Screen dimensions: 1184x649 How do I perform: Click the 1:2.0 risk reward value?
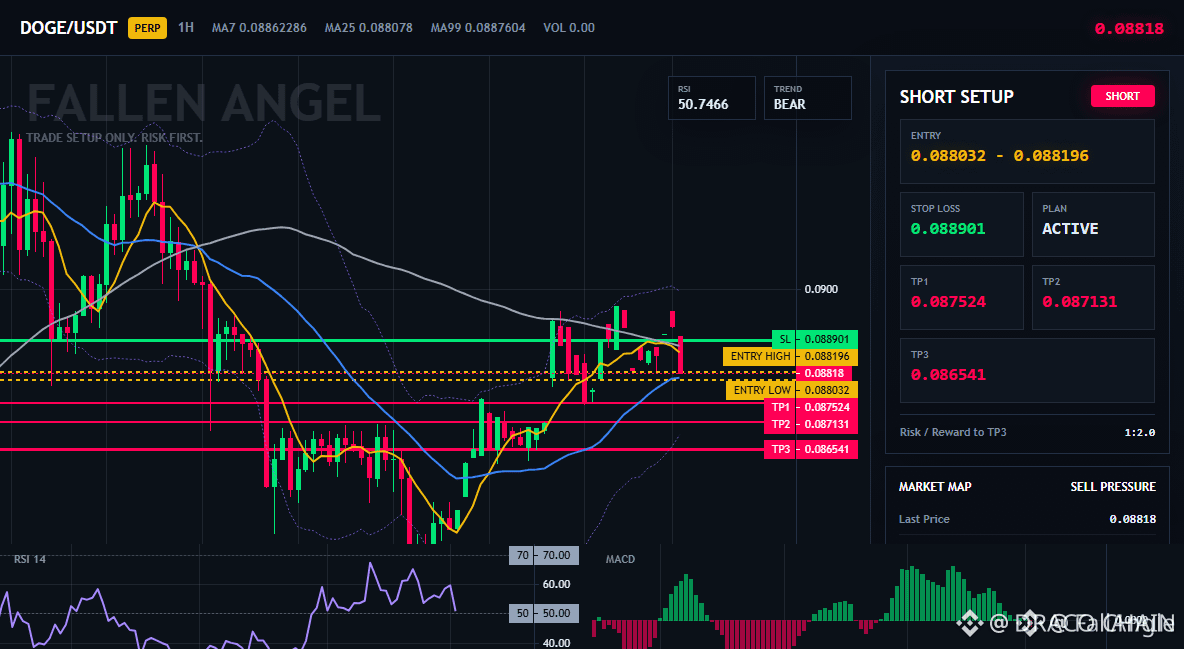click(1139, 433)
